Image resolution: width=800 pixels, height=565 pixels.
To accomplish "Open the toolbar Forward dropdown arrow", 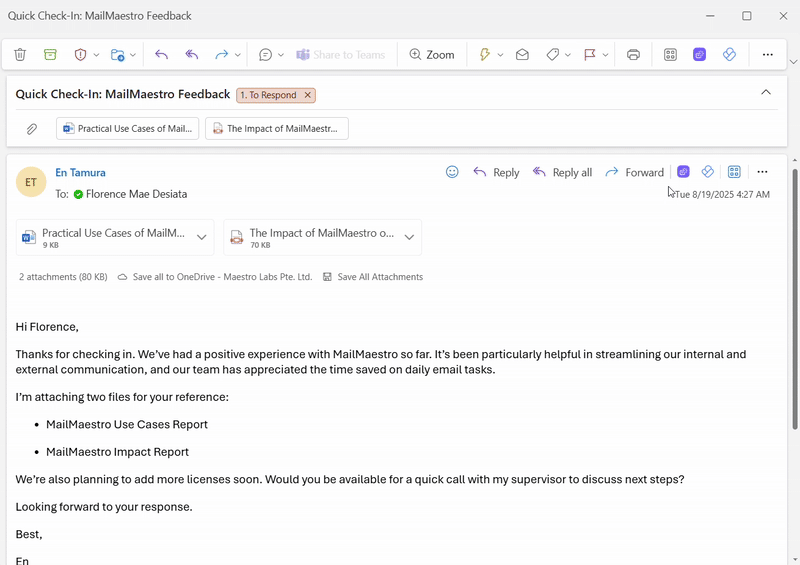I will click(237, 55).
